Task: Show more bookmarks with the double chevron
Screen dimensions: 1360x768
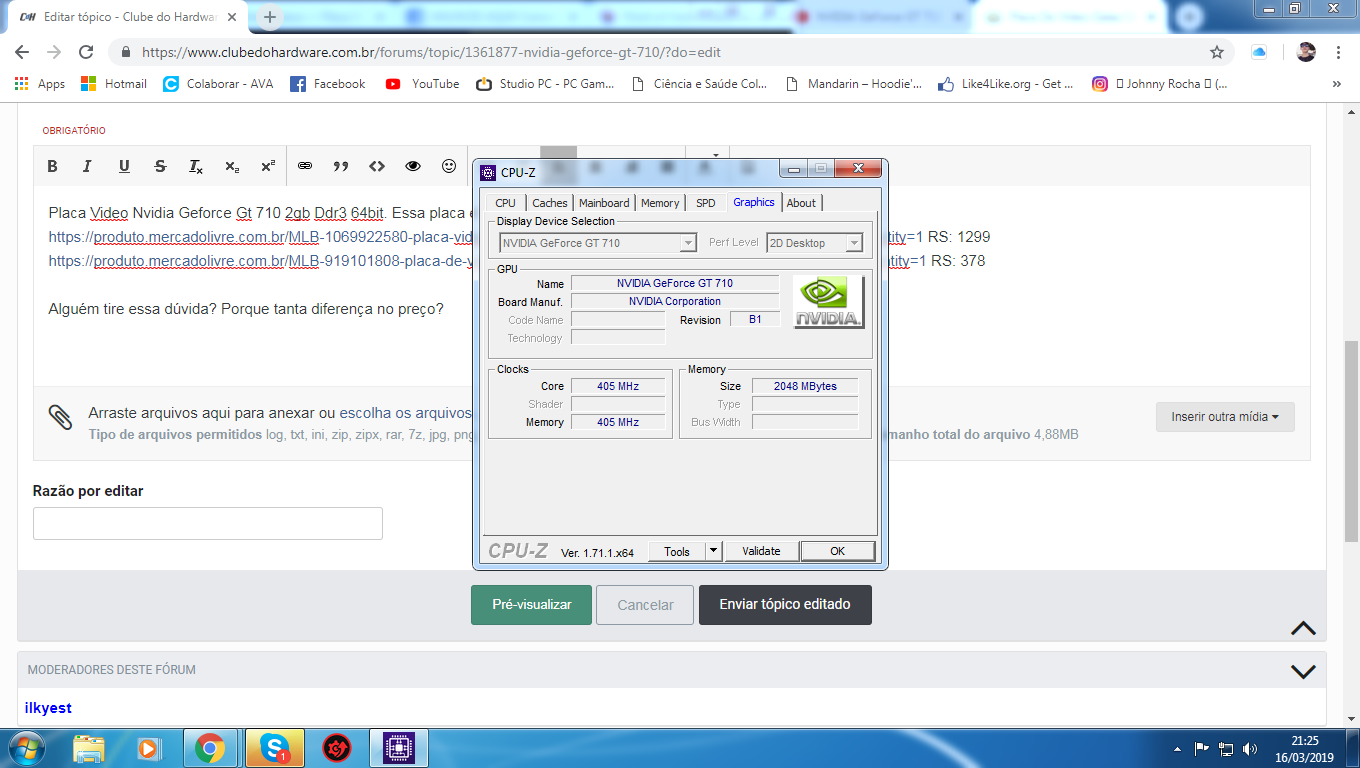Action: click(1337, 84)
